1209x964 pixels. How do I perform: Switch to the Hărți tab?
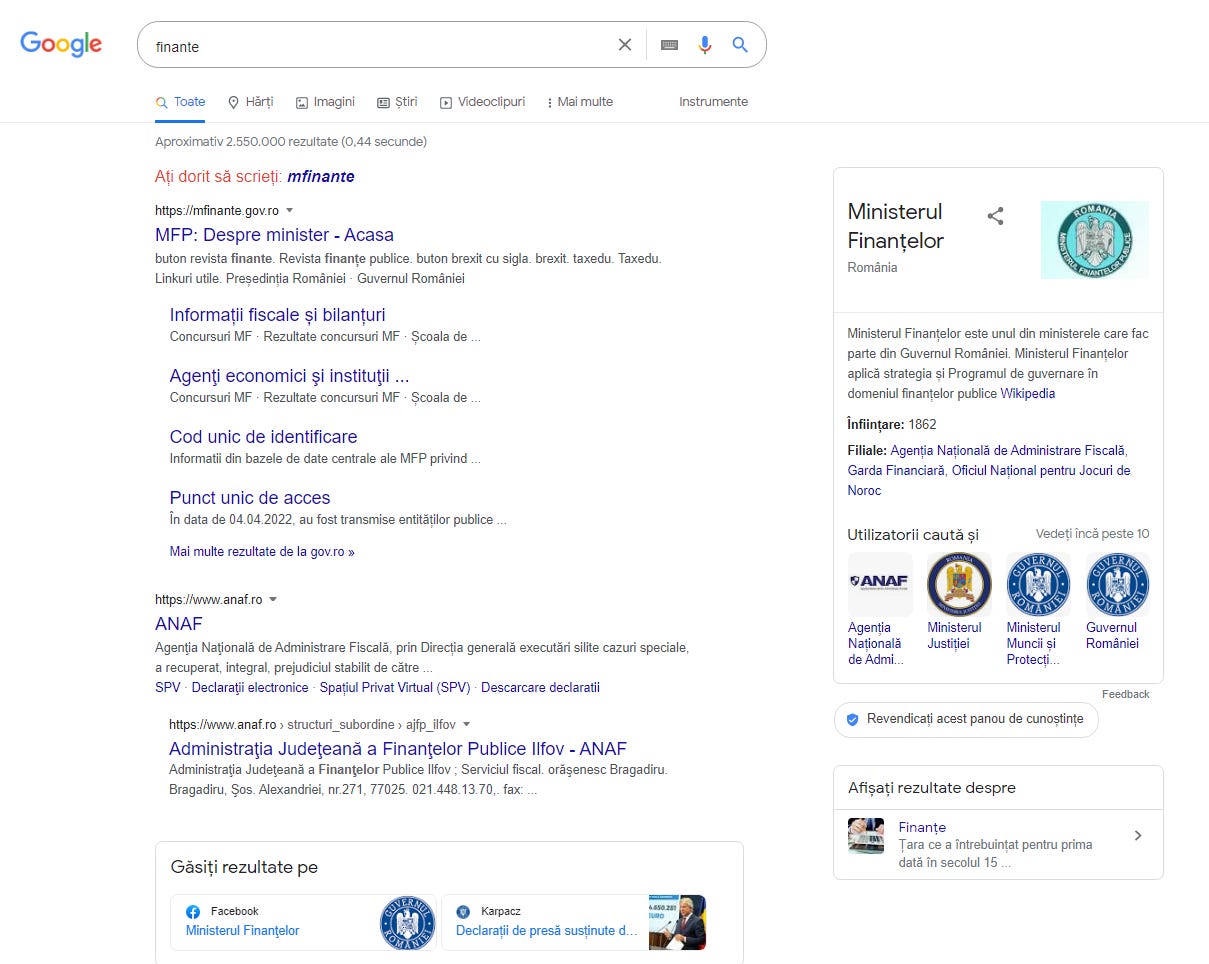[250, 102]
